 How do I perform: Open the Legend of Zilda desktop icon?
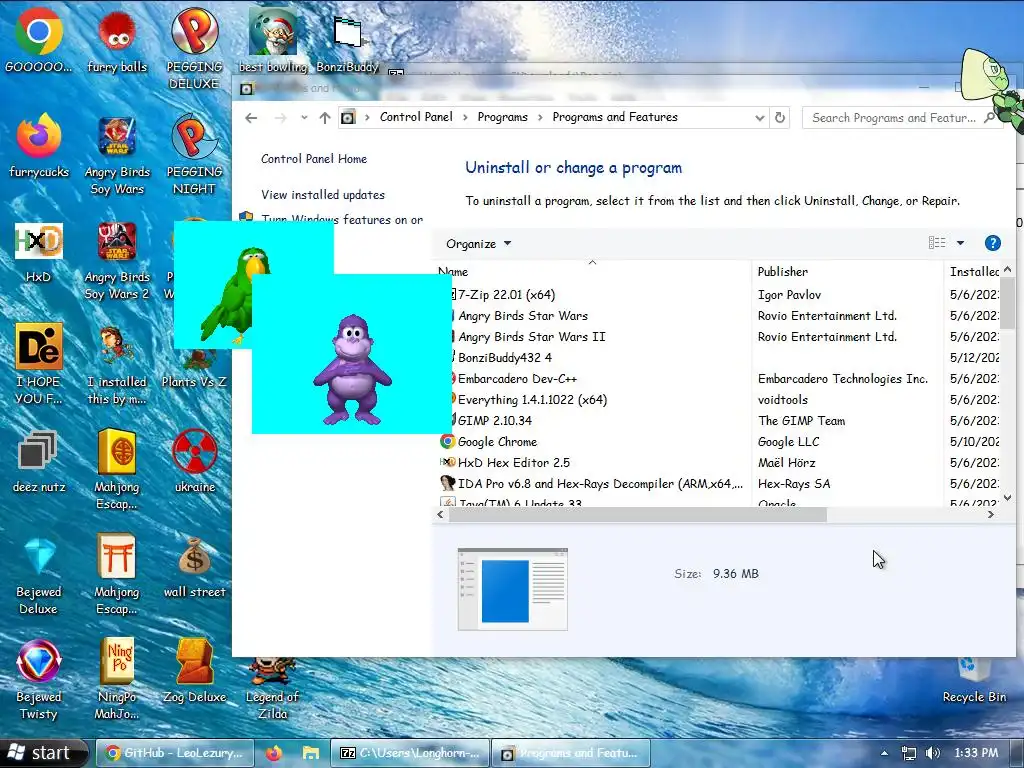[x=273, y=687]
